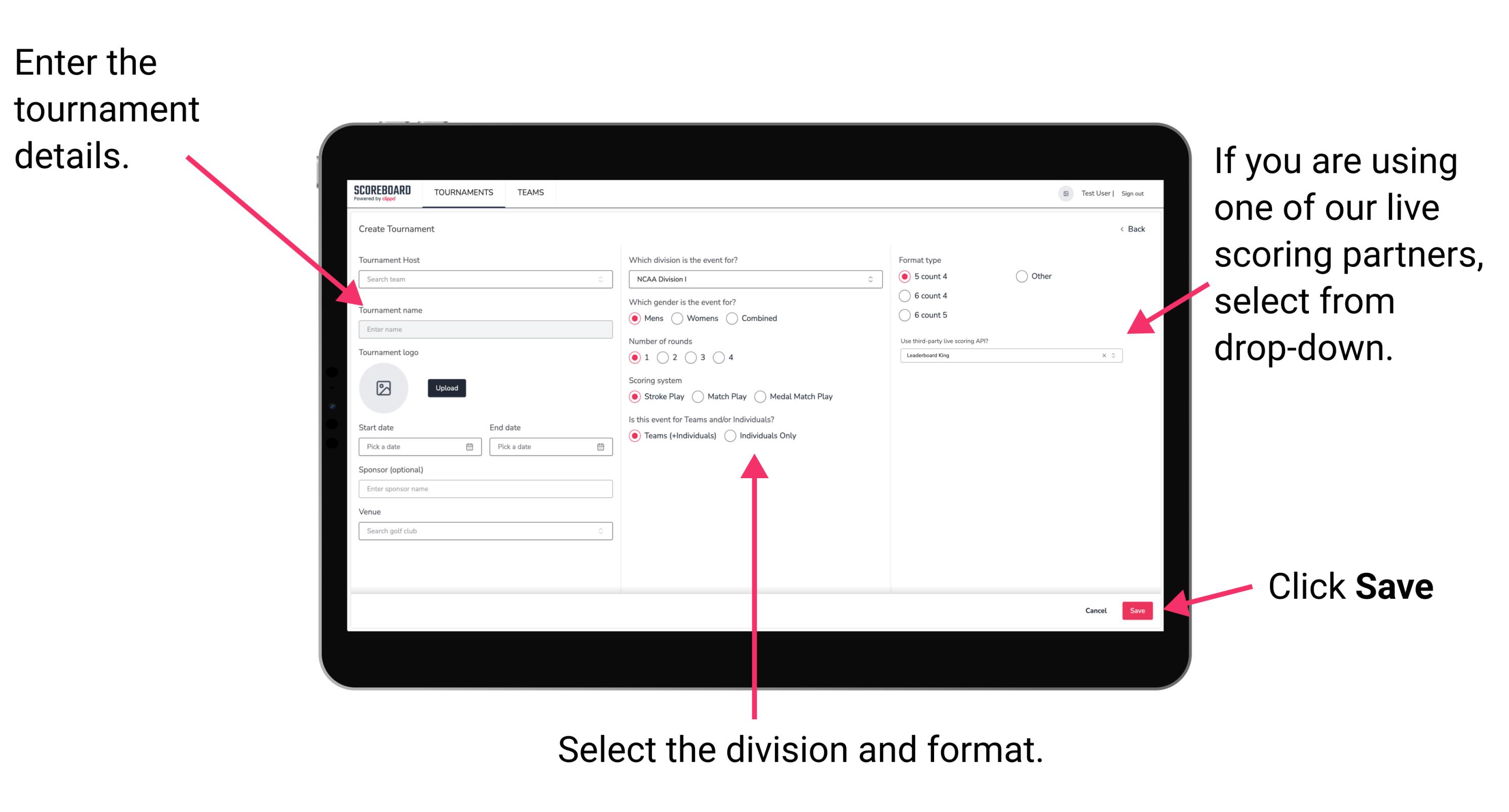The width and height of the screenshot is (1509, 812).
Task: Click the End date calendar icon
Action: pos(600,447)
